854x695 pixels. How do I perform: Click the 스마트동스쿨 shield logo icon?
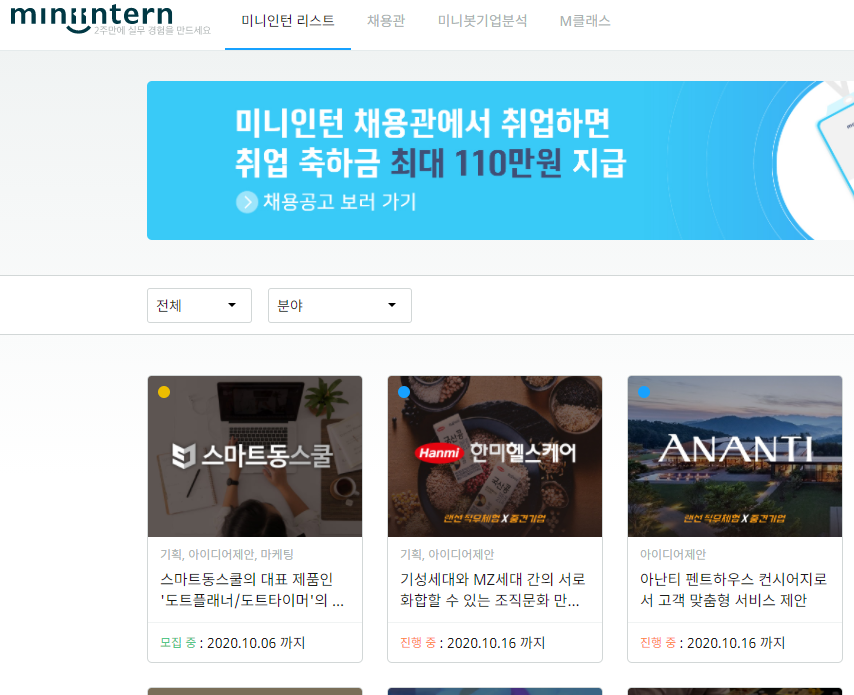click(x=184, y=456)
